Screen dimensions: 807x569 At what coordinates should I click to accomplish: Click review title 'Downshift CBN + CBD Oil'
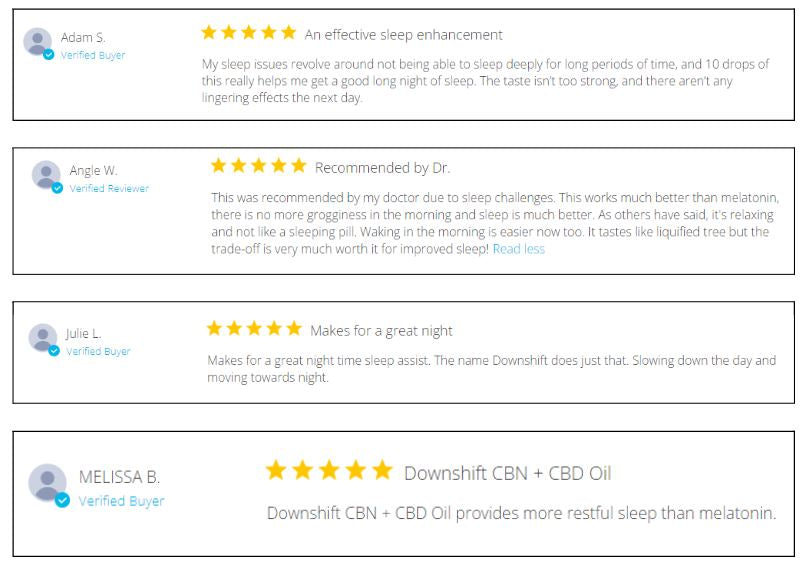click(x=507, y=473)
